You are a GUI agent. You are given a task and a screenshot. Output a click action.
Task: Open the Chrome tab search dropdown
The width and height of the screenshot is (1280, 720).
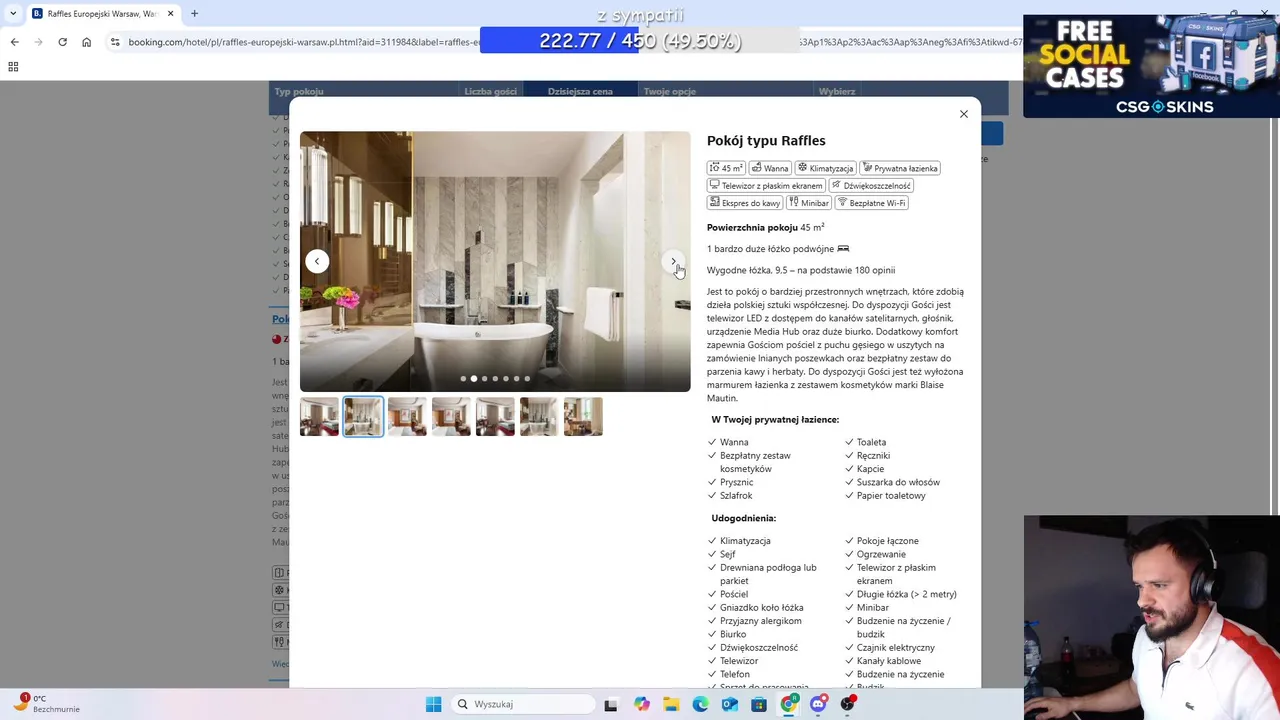(12, 13)
